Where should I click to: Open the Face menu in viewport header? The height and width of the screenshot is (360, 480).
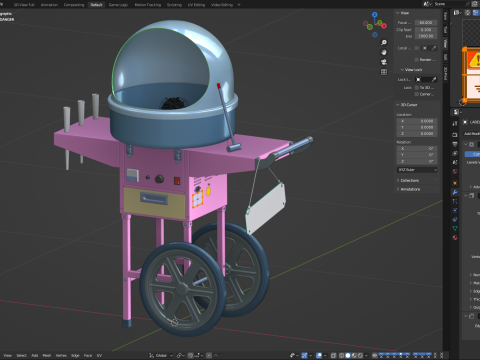point(88,355)
